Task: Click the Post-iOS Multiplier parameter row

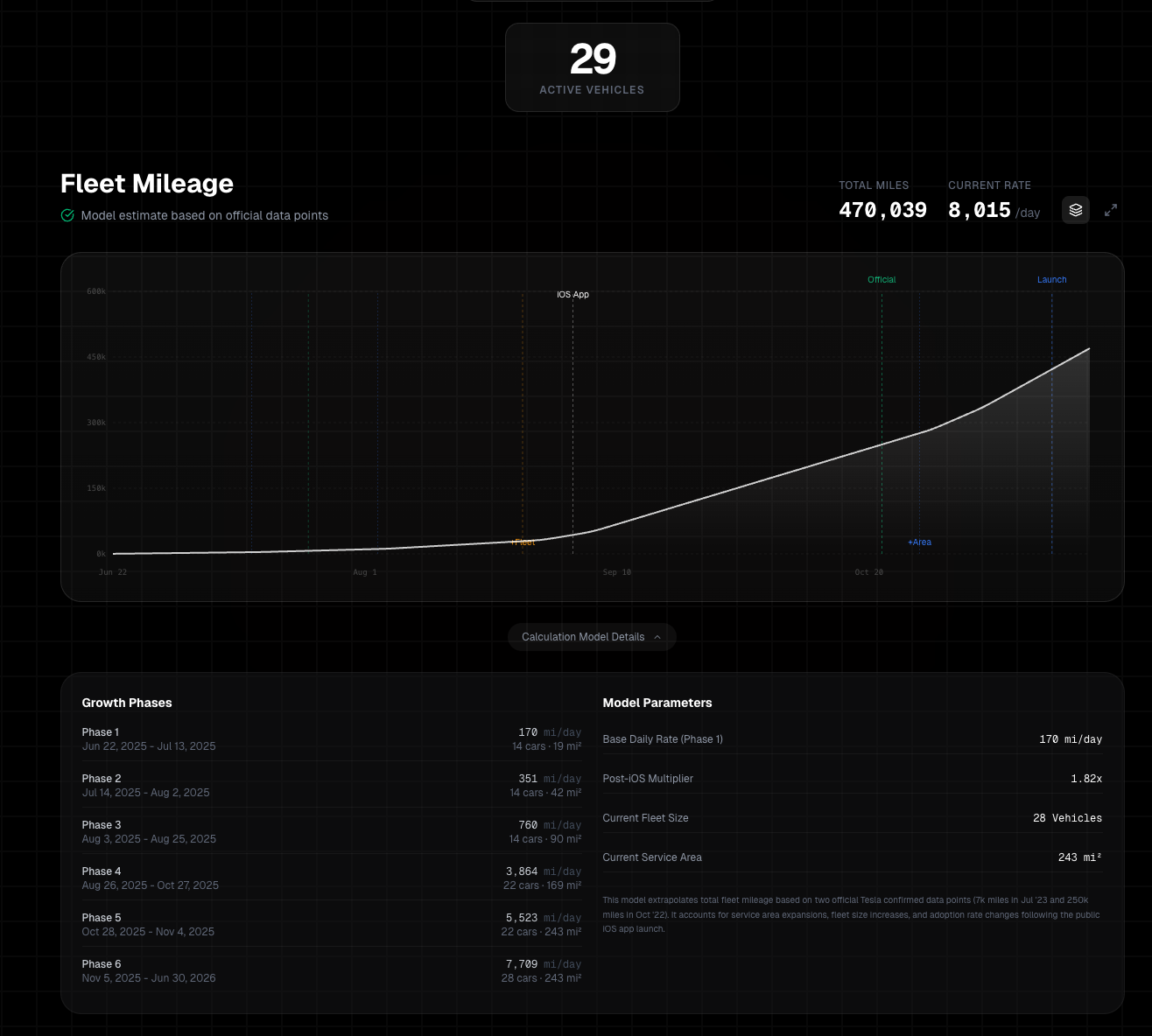Action: pyautogui.click(x=853, y=779)
